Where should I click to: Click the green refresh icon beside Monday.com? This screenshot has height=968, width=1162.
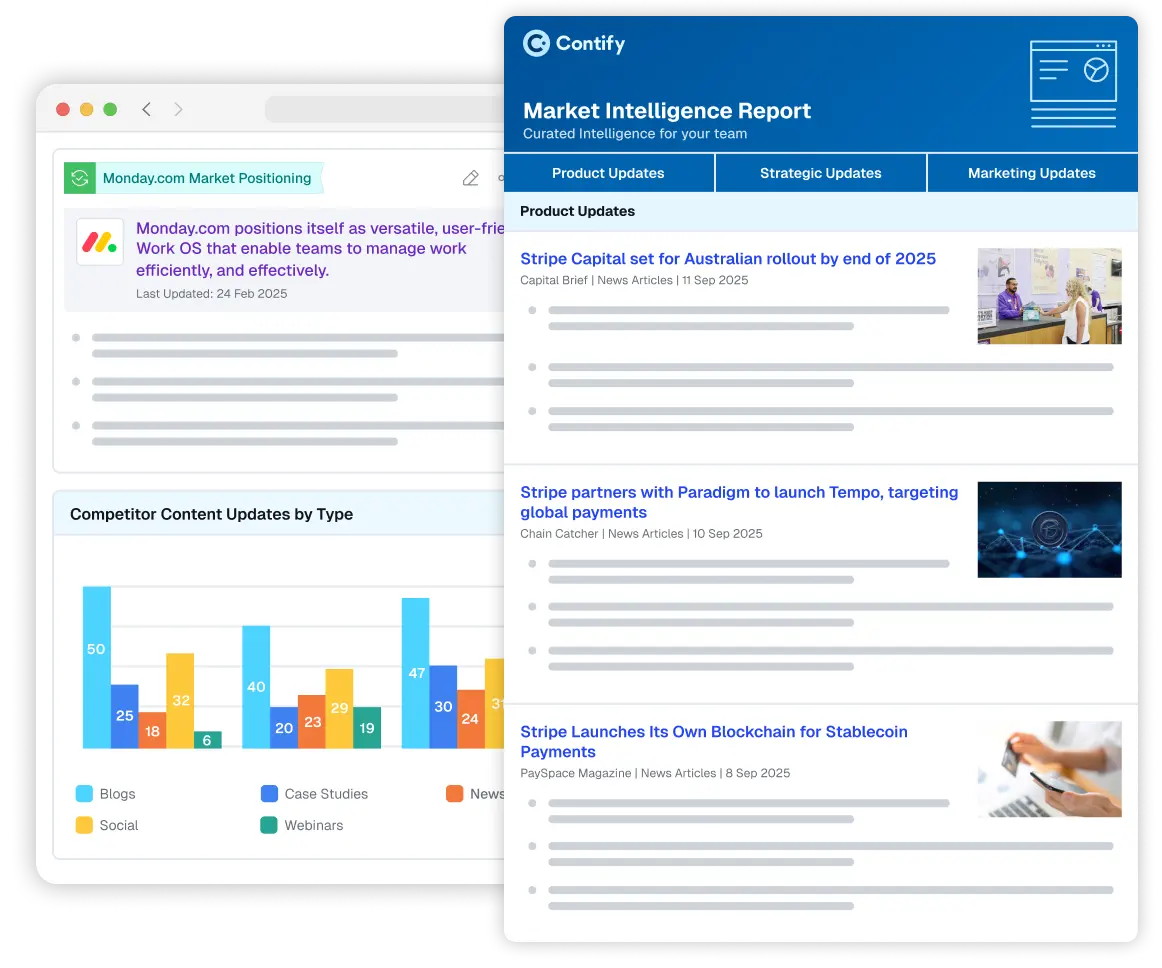[x=80, y=178]
